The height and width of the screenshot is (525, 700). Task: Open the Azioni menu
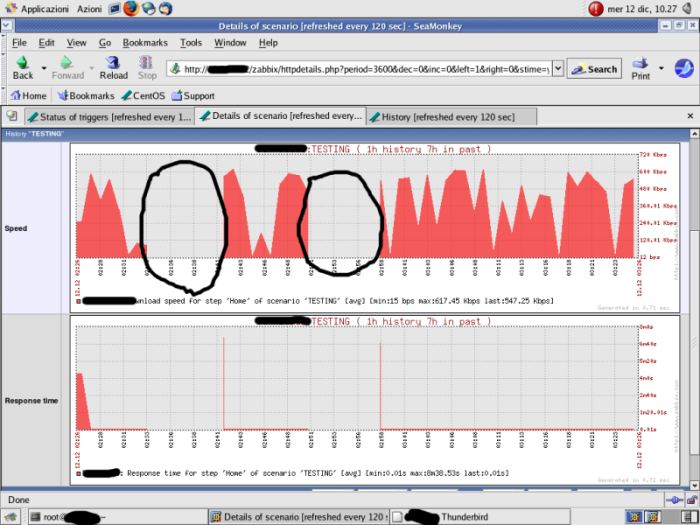(x=89, y=8)
